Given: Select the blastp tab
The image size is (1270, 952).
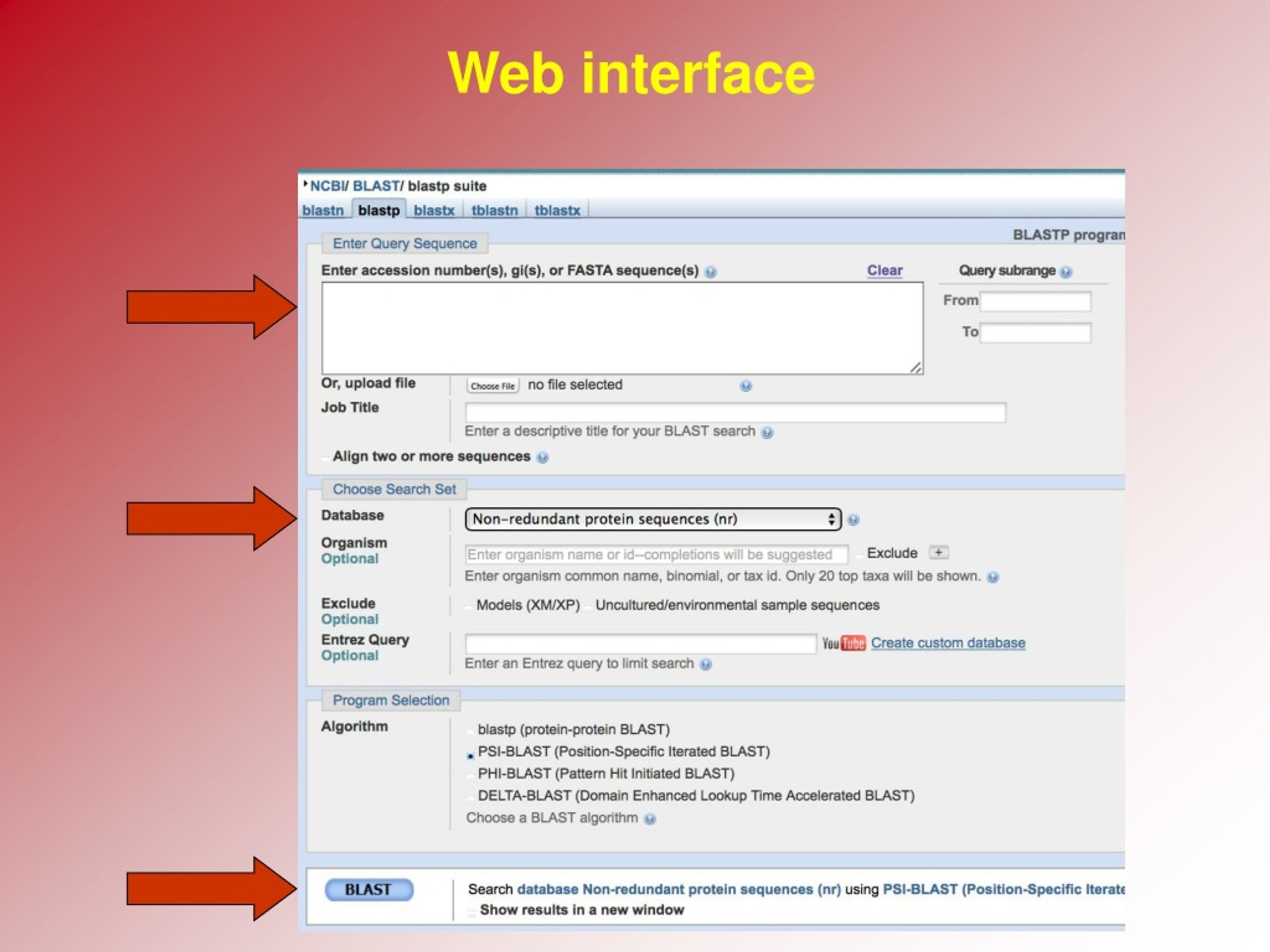Looking at the screenshot, I should coord(379,210).
